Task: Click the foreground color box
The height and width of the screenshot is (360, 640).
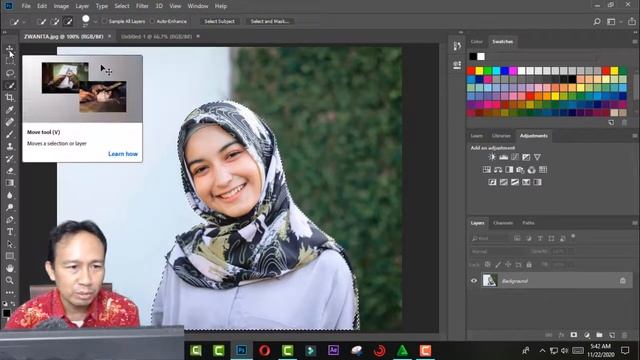Action: (6, 313)
